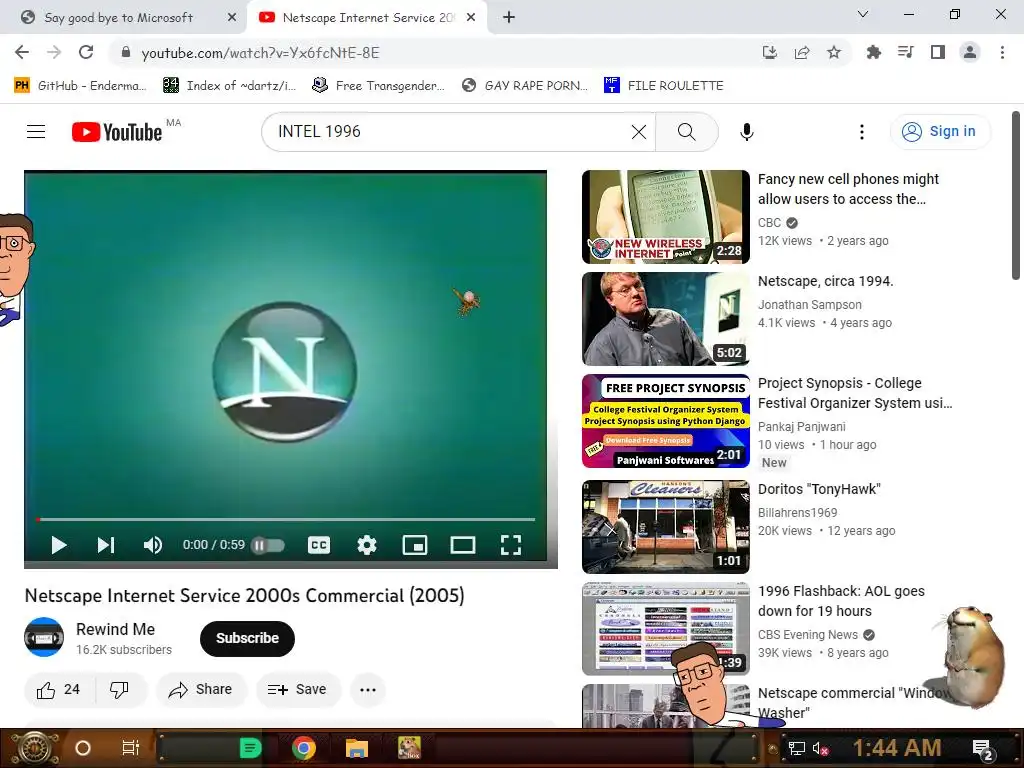This screenshot has height=768, width=1024.
Task: Click the video progress bar
Action: click(286, 519)
